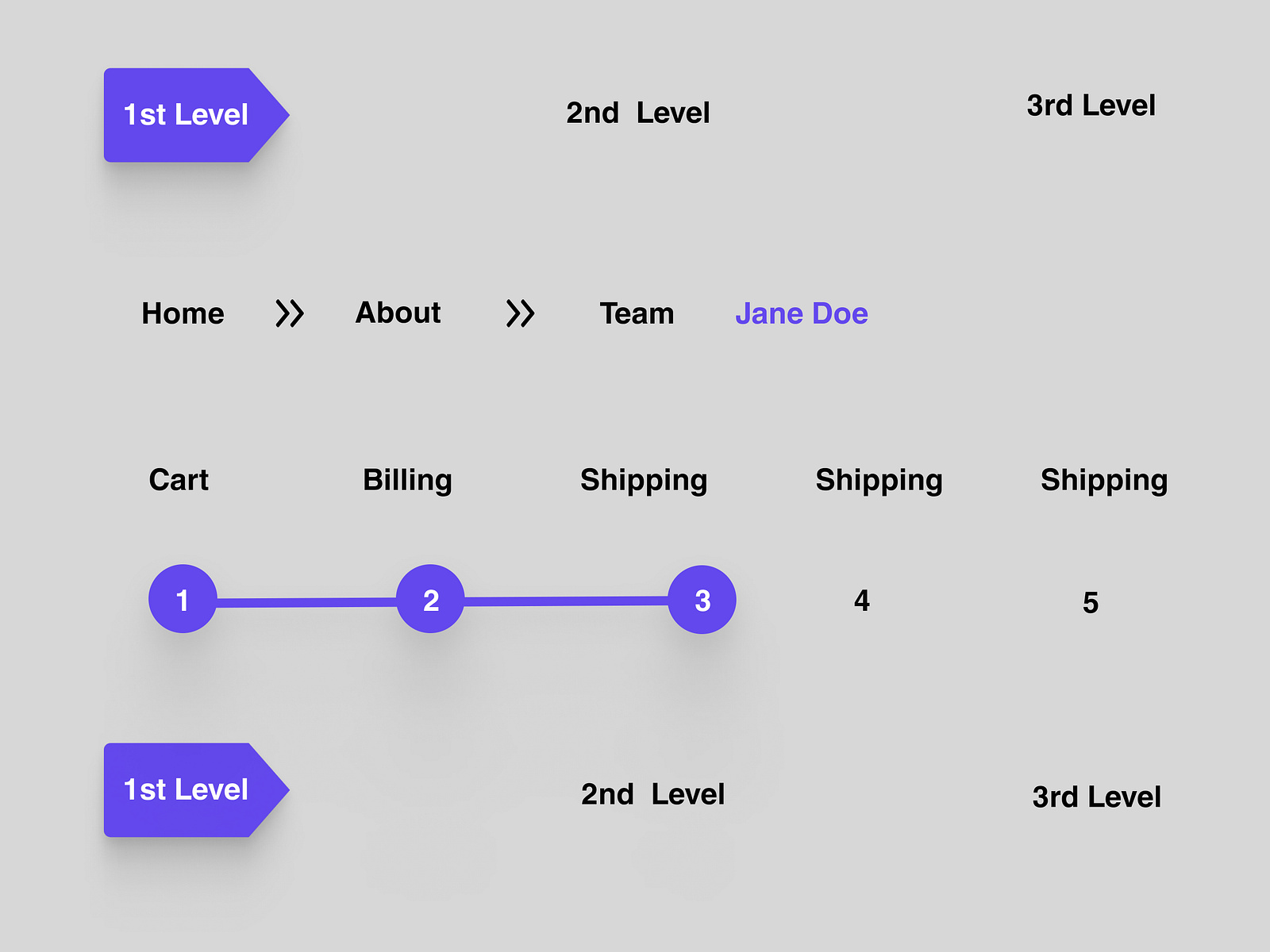Open the About breadcrumb link

398,313
